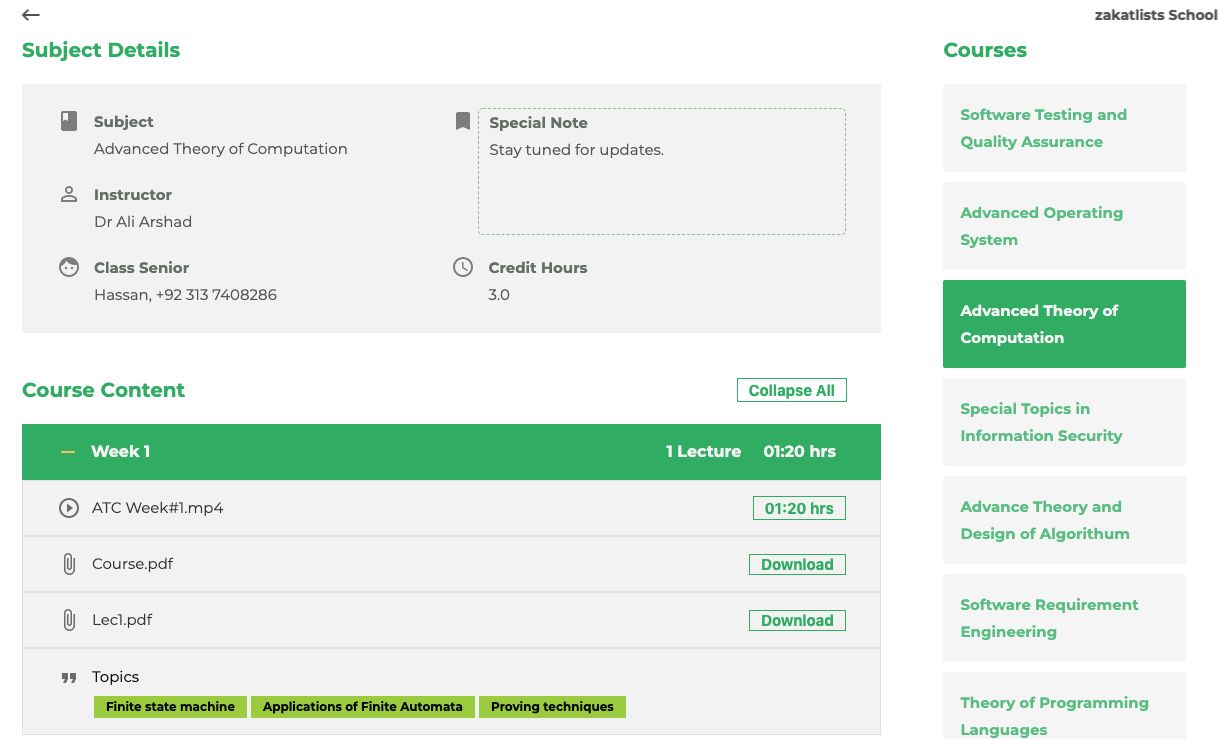Select the Advanced Operating System course
The width and height of the screenshot is (1232, 739).
[1064, 226]
